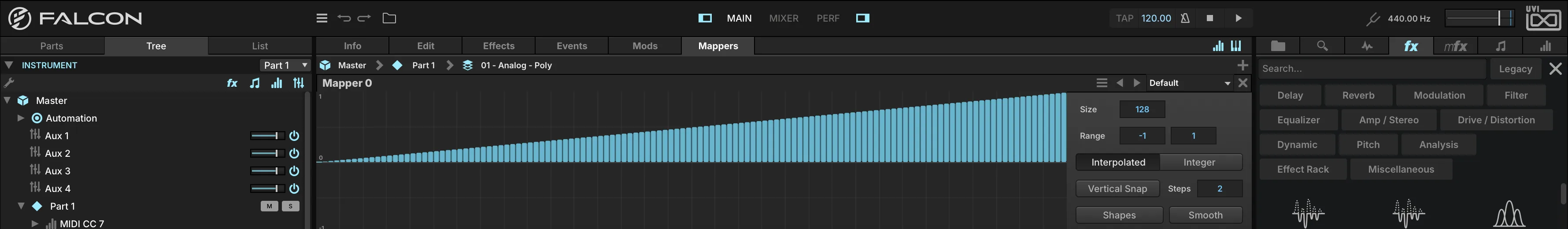Open Mapper 0 preset menu icon

click(1102, 83)
